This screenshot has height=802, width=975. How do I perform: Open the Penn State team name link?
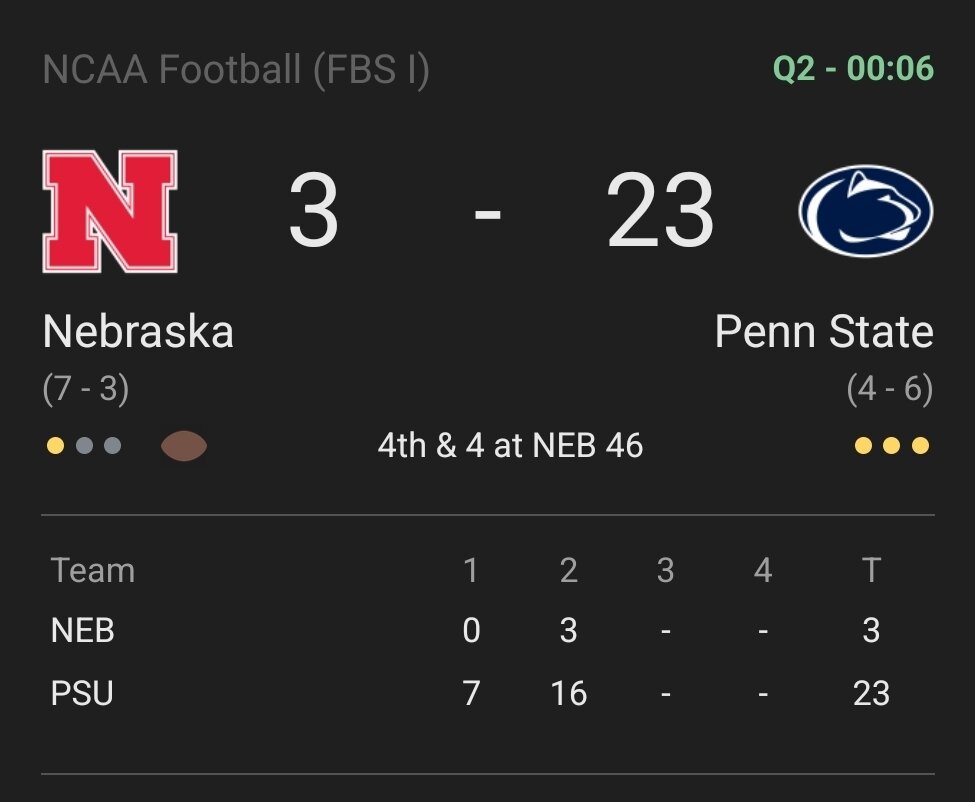(824, 332)
